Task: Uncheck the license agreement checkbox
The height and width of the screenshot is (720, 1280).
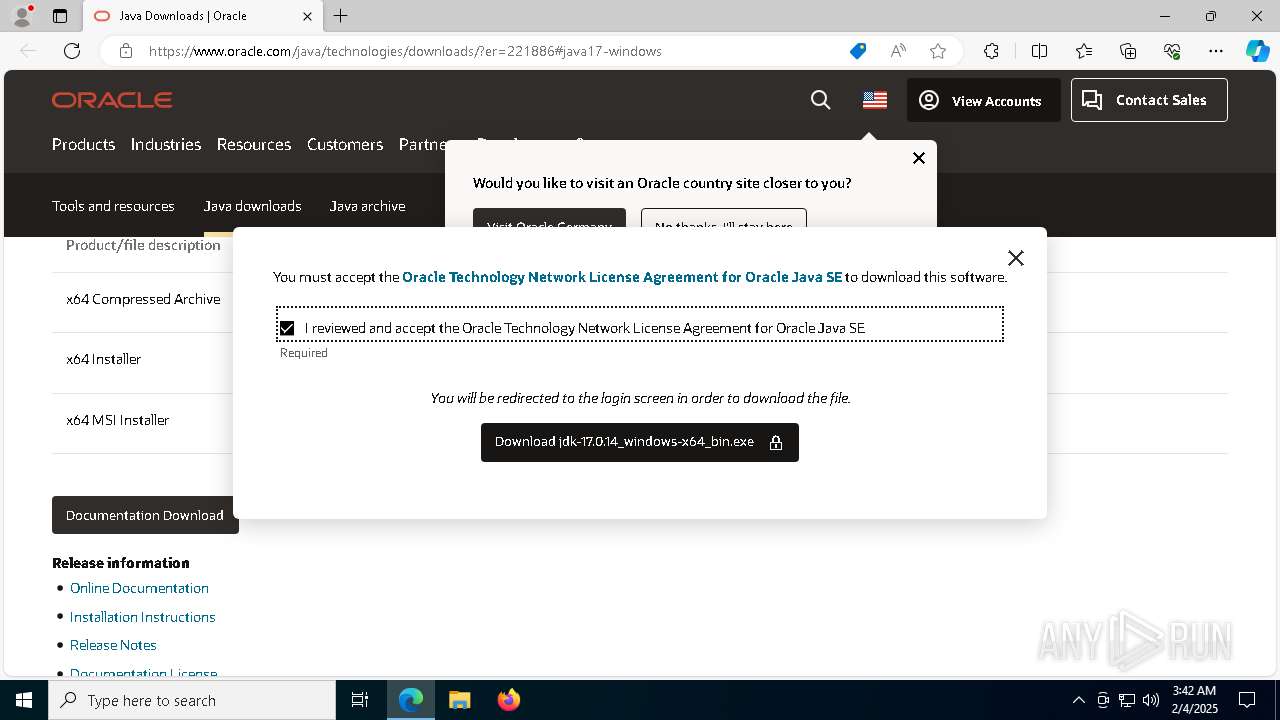Action: pyautogui.click(x=287, y=328)
